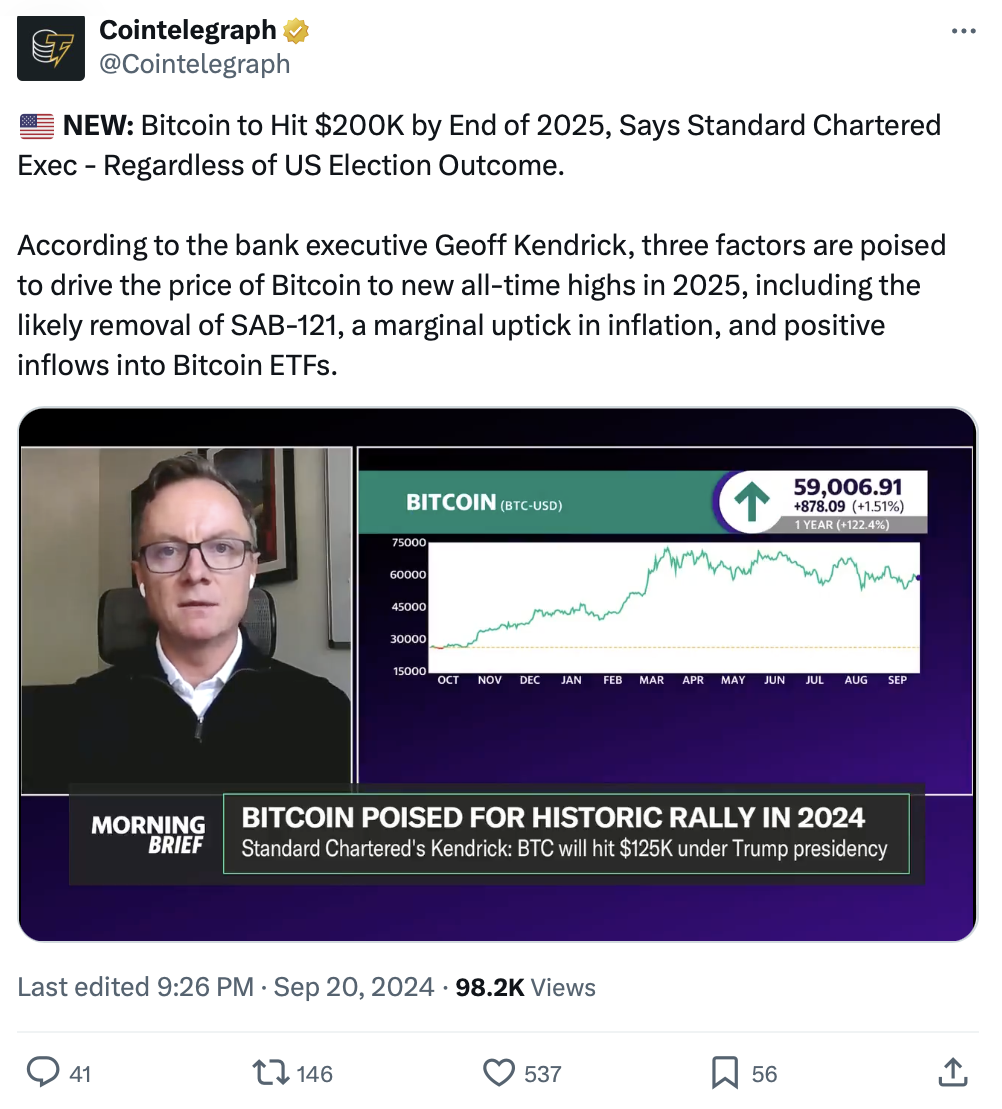Open the share upload icon
The height and width of the screenshot is (1109, 1002).
tap(953, 1072)
